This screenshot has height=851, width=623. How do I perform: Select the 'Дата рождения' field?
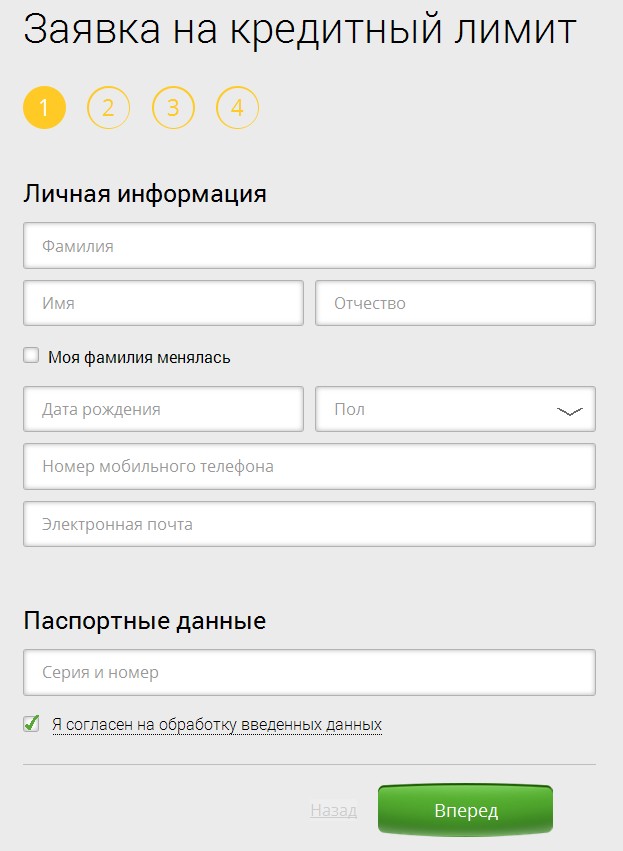coord(163,409)
